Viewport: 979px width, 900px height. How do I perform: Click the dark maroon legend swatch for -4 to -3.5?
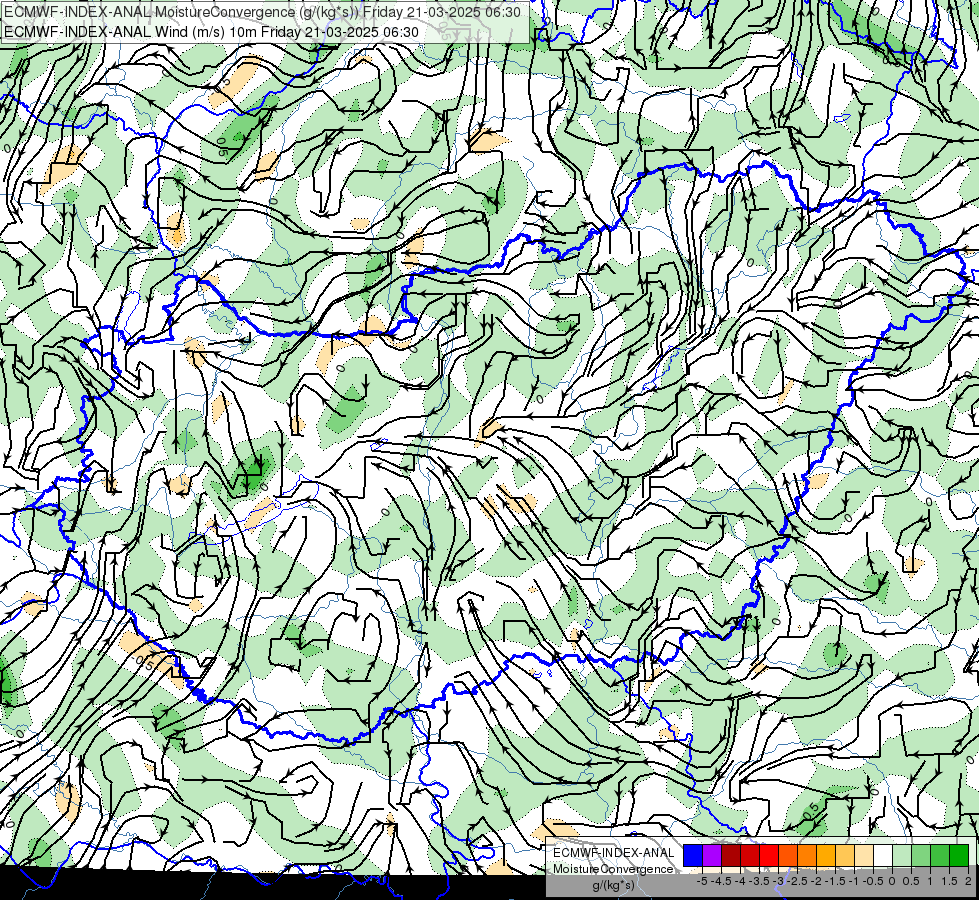pyautogui.click(x=731, y=855)
